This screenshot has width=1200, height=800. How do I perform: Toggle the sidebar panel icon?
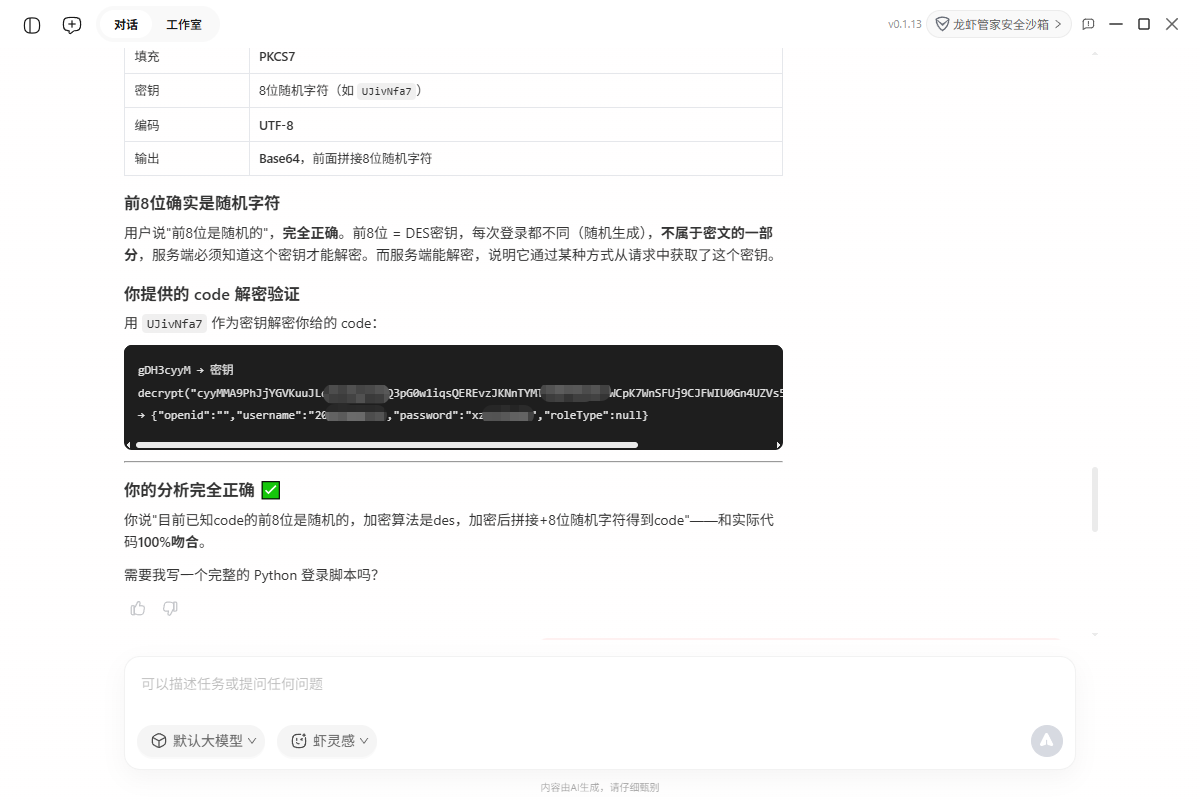(32, 25)
